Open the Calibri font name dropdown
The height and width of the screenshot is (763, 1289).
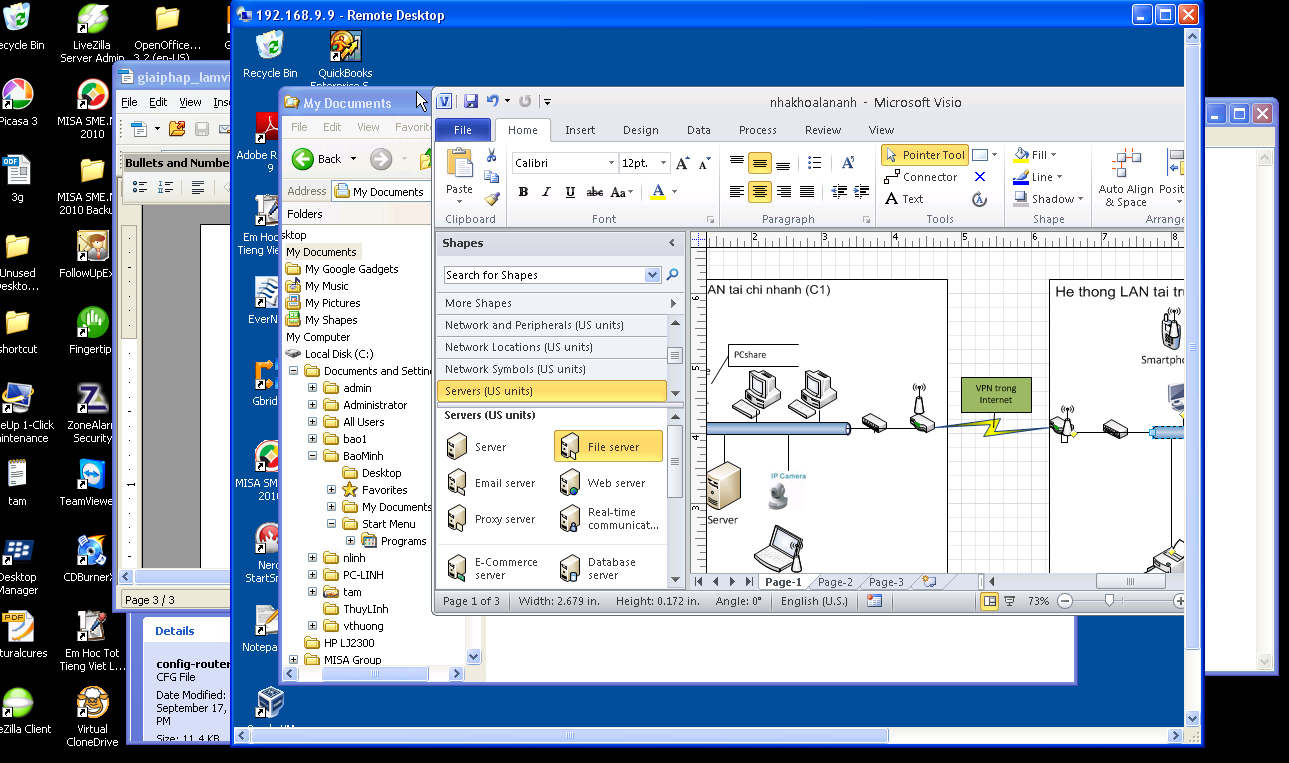coord(611,163)
